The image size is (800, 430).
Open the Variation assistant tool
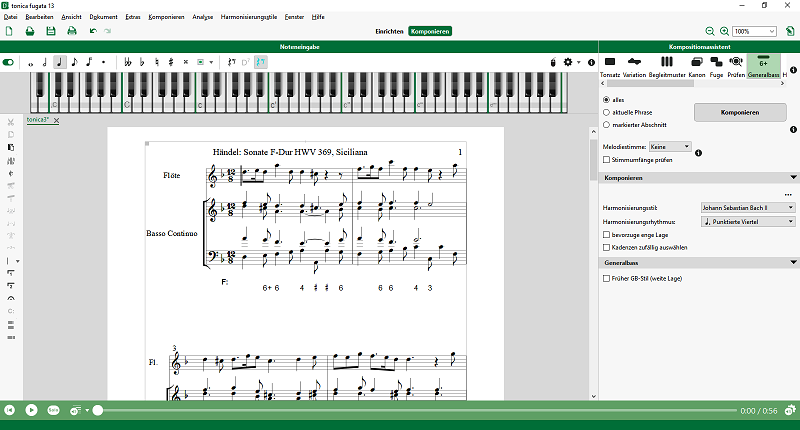click(x=634, y=67)
